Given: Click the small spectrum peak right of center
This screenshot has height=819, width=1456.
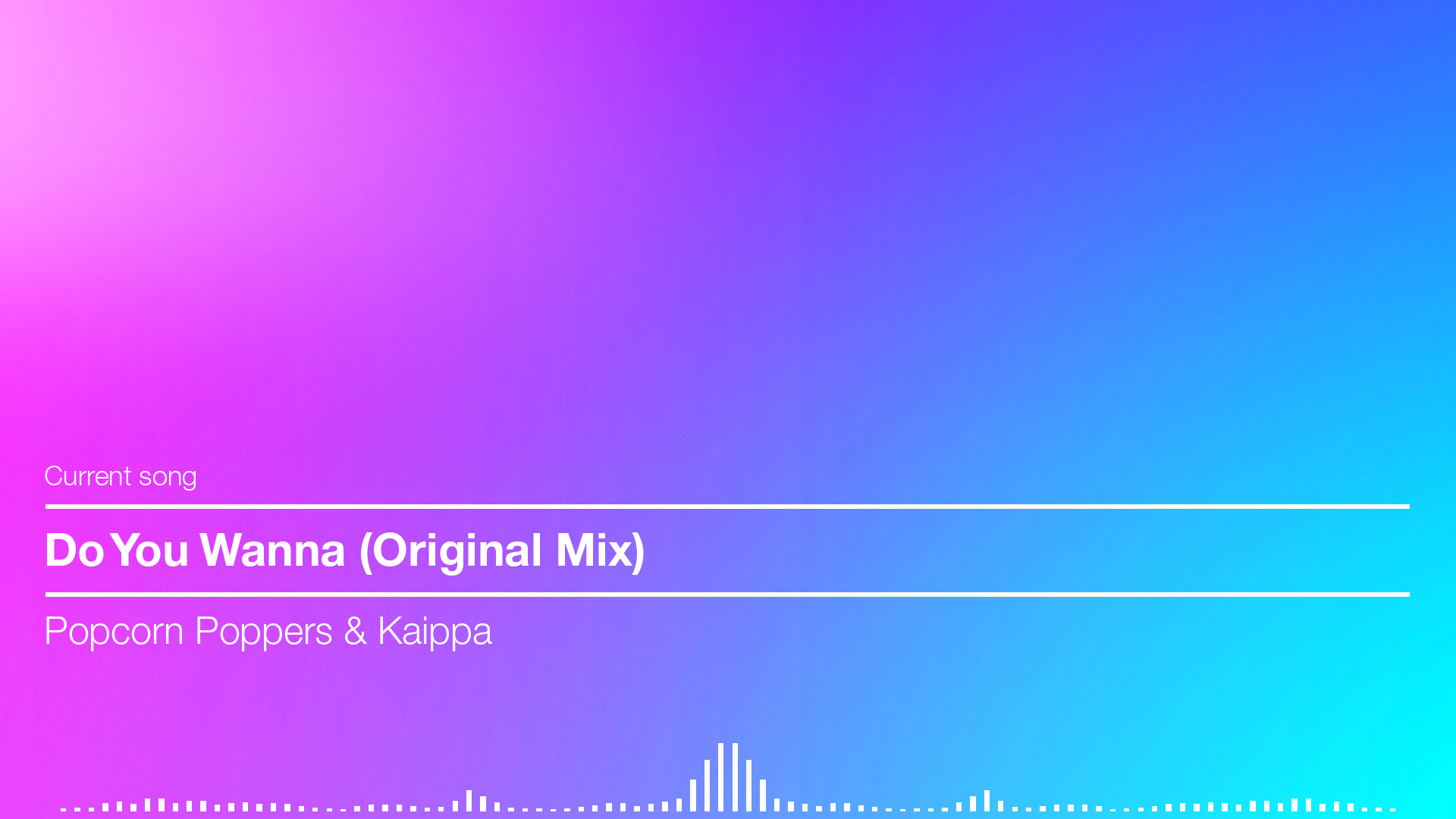Looking at the screenshot, I should pyautogui.click(x=987, y=801).
